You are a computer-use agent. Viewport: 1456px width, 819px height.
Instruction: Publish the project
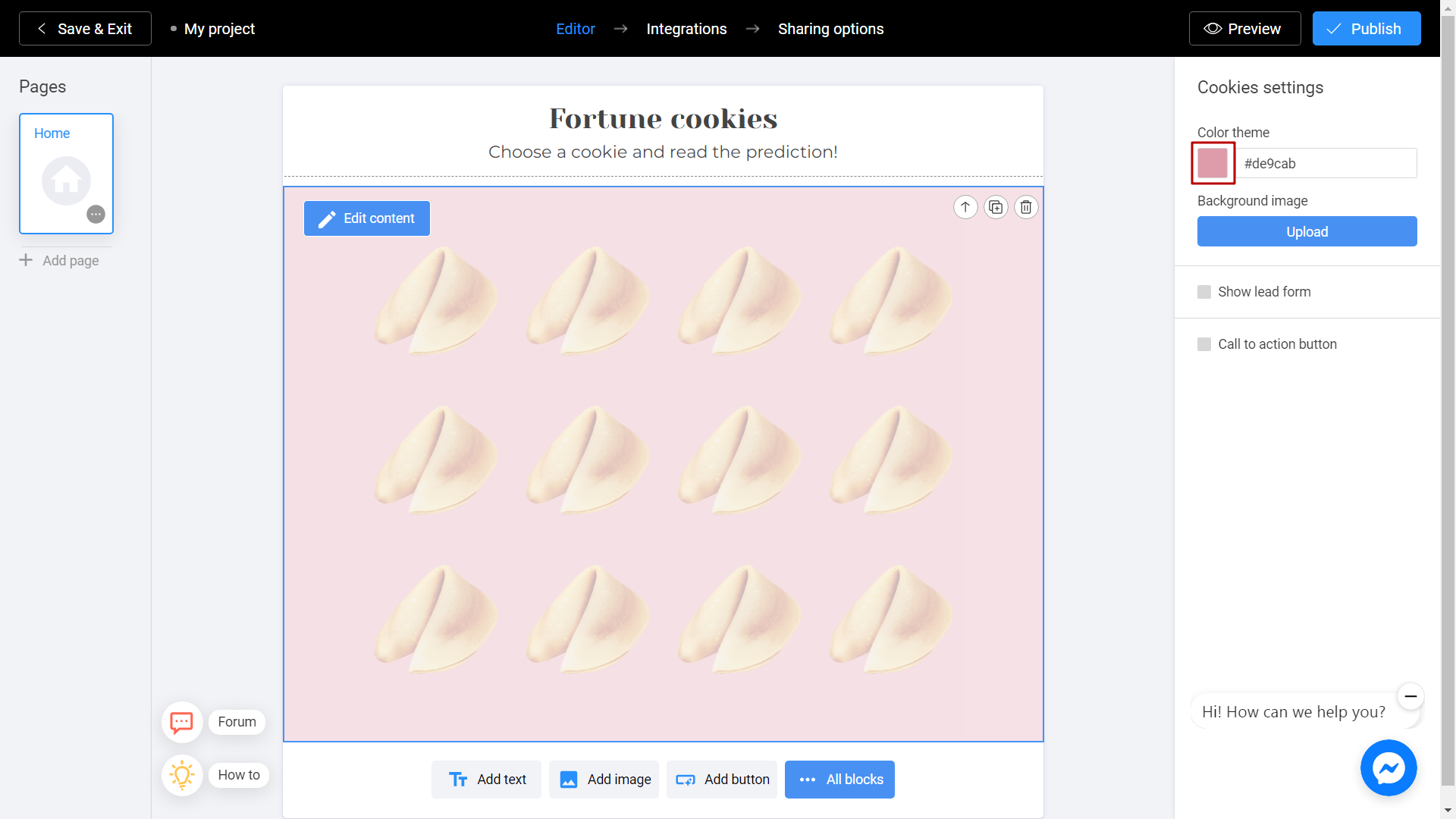1367,28
